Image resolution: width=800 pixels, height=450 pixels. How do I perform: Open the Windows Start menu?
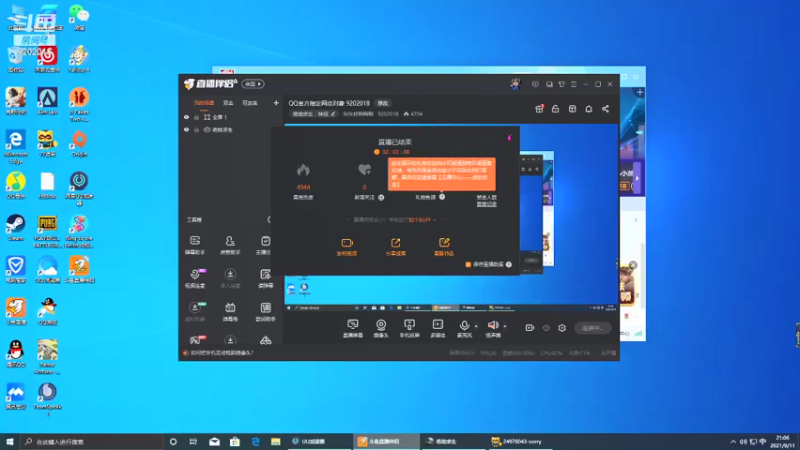point(10,441)
